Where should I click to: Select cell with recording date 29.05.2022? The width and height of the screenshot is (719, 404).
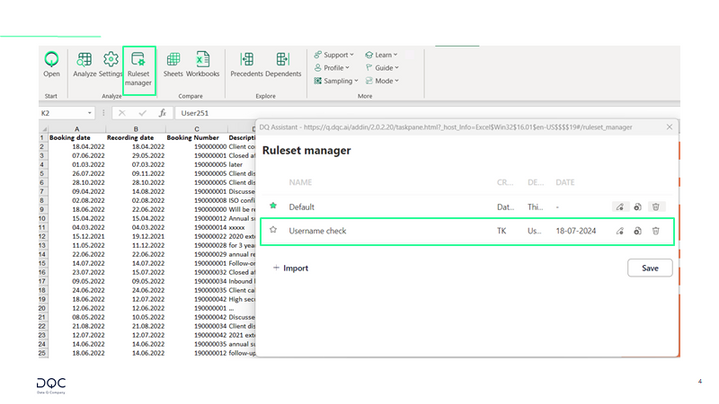point(136,155)
